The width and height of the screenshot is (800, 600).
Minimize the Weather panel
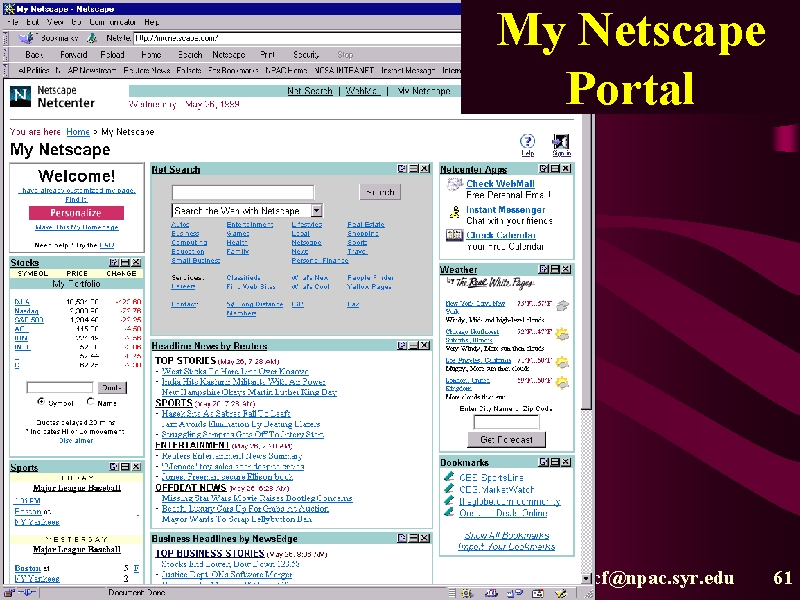555,269
